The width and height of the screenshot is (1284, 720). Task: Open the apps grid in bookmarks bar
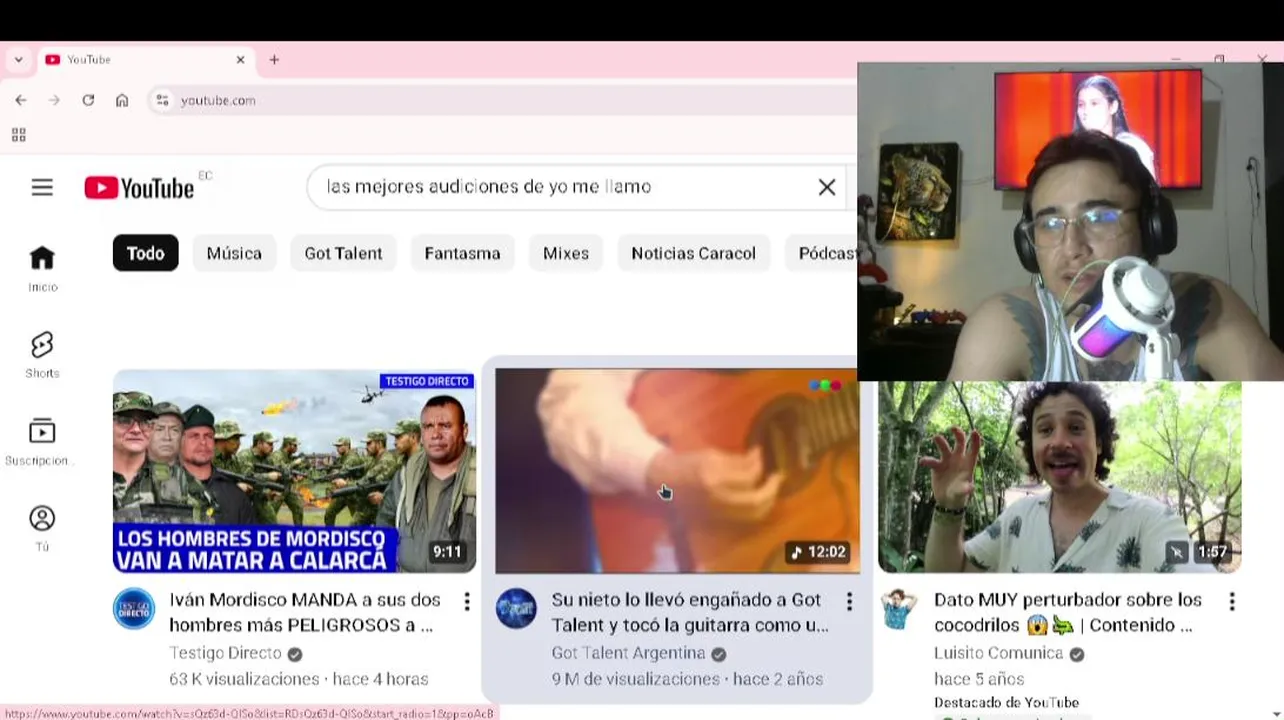tap(18, 135)
